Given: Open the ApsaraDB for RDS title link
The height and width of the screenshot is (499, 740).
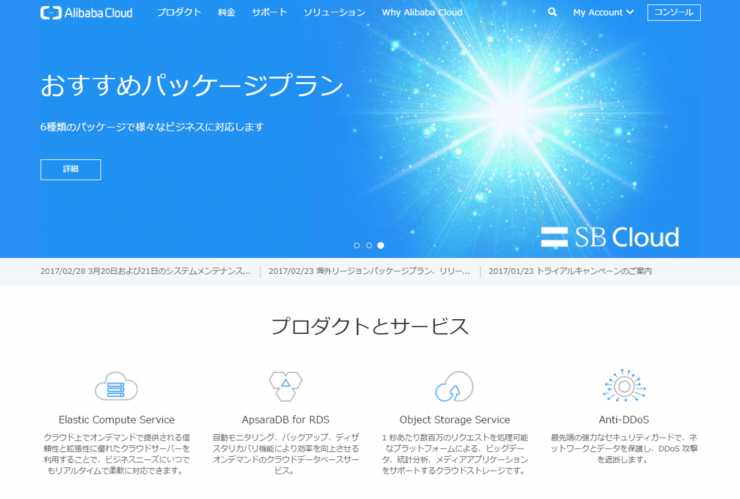Looking at the screenshot, I should pos(286,420).
